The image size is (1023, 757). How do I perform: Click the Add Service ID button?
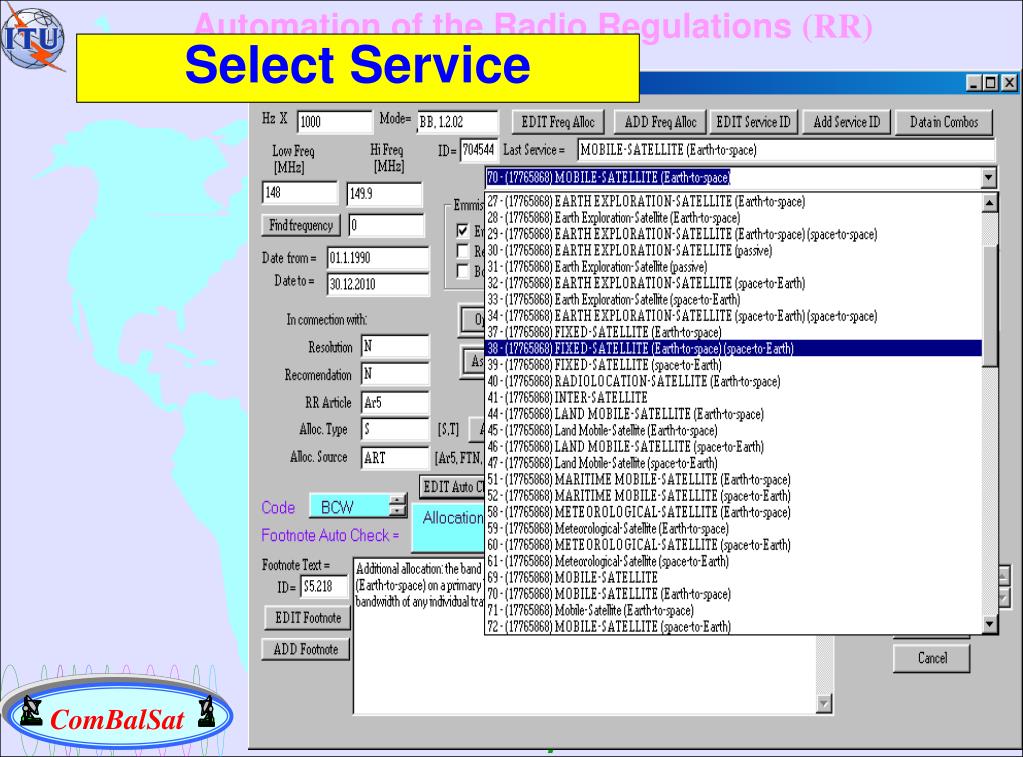pyautogui.click(x=846, y=122)
